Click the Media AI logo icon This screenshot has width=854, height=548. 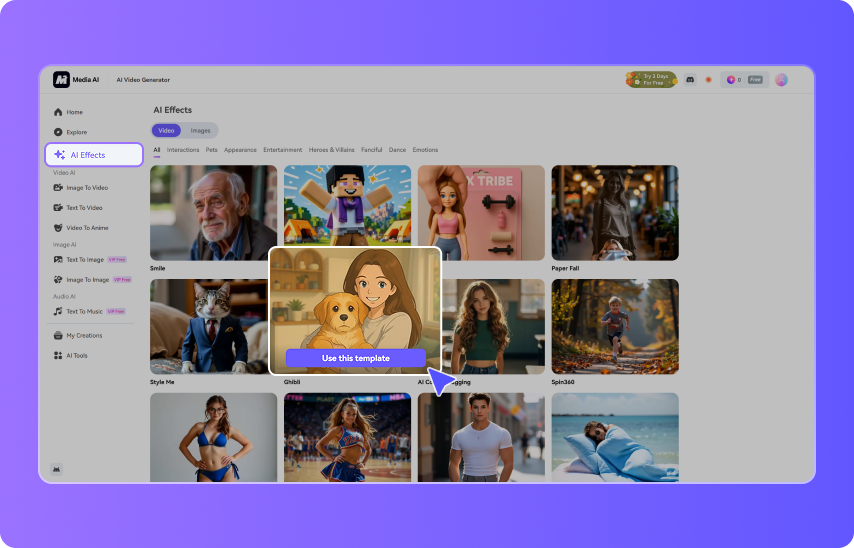[62, 80]
